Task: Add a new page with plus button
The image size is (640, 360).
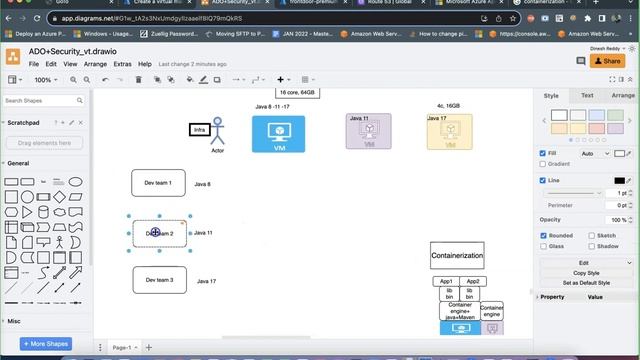Action: coord(149,347)
